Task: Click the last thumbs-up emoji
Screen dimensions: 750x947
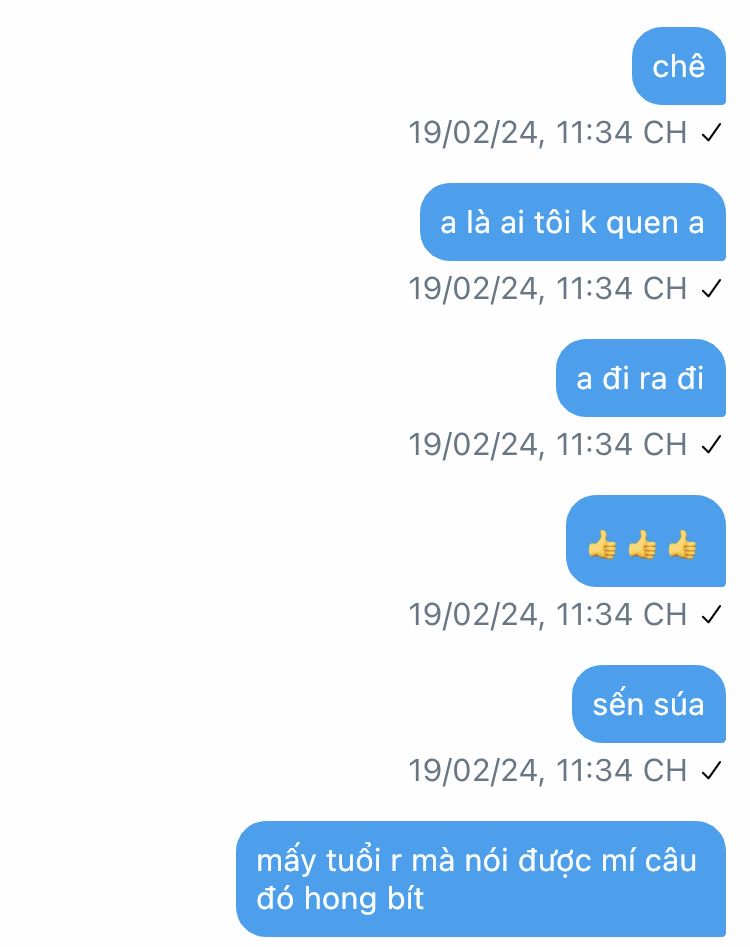Action: point(682,544)
